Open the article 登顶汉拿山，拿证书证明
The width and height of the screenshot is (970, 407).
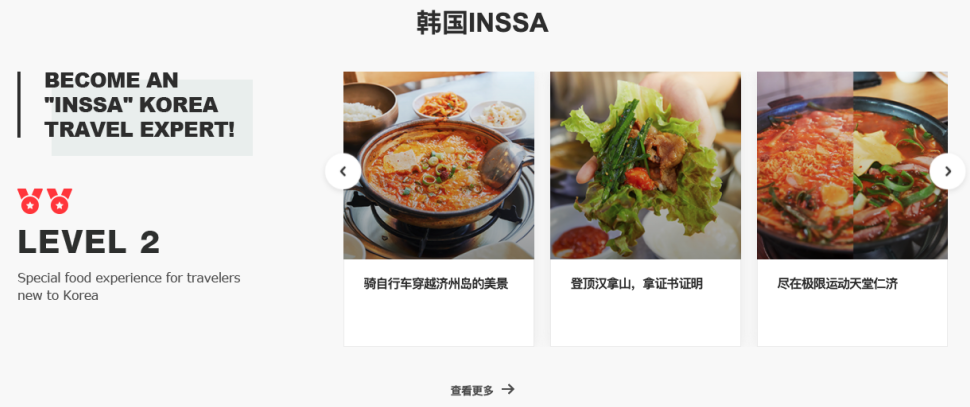[636, 284]
